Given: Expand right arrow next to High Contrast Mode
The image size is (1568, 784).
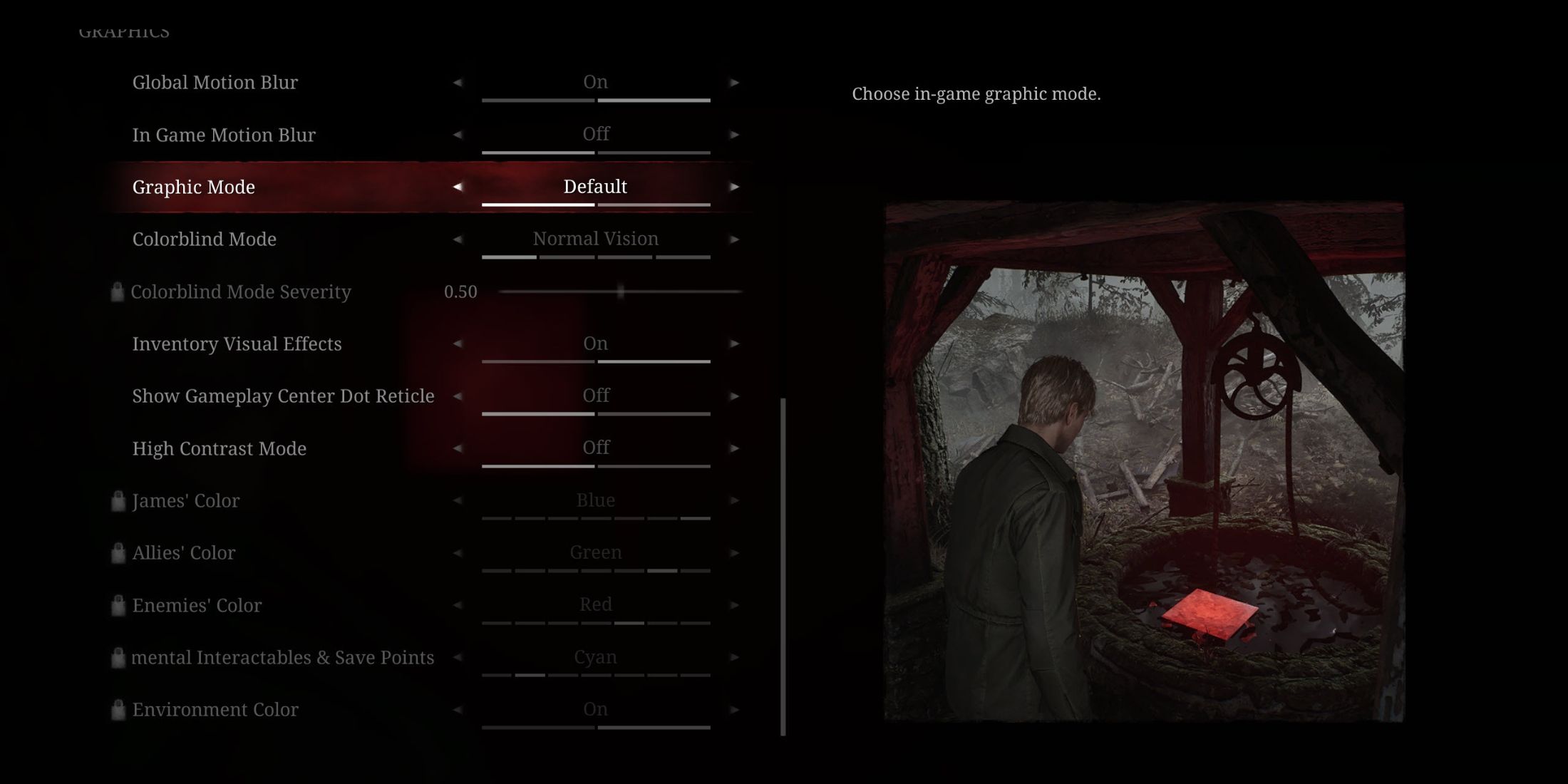Looking at the screenshot, I should click(736, 448).
